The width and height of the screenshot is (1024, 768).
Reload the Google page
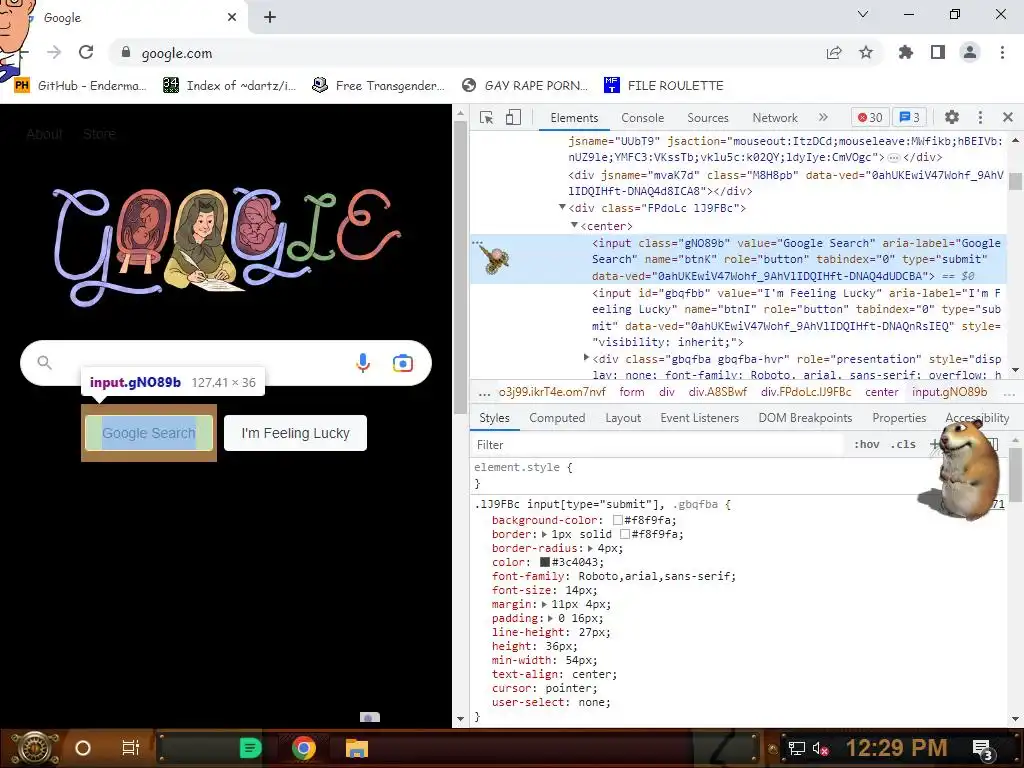click(86, 52)
